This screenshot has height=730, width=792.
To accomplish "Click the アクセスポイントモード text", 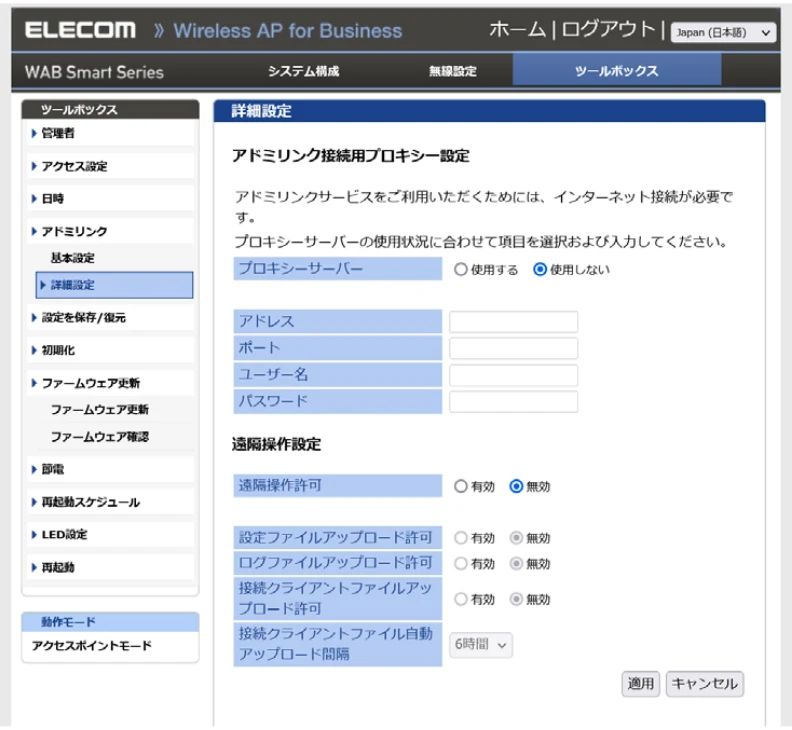I will [x=91, y=646].
